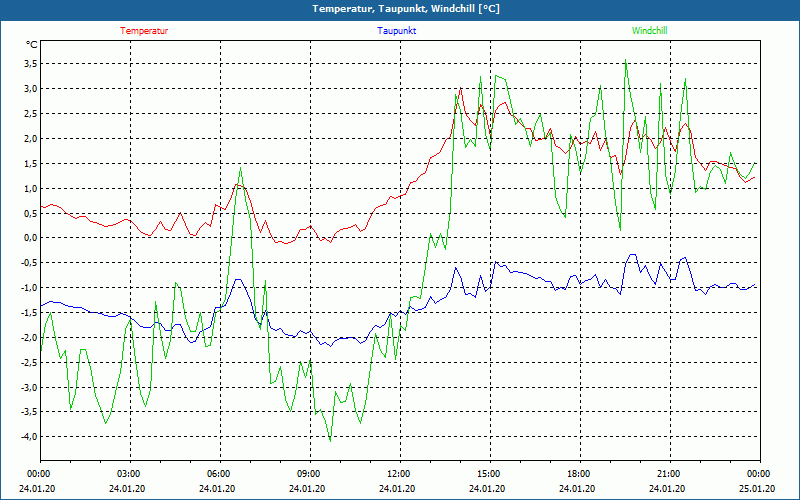Click the 0,5 y-axis value
800x500 pixels.
click(31, 213)
